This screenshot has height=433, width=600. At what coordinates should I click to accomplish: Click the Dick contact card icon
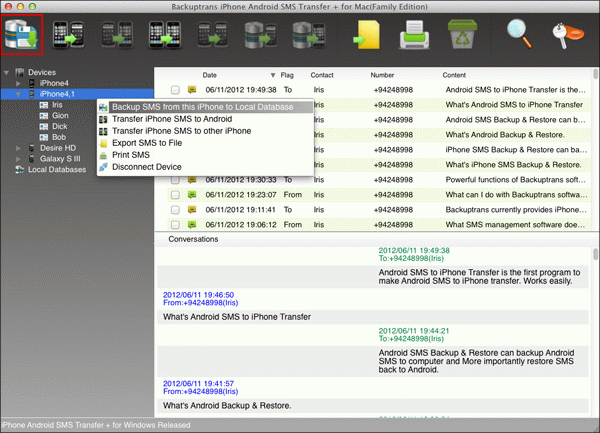[44, 126]
